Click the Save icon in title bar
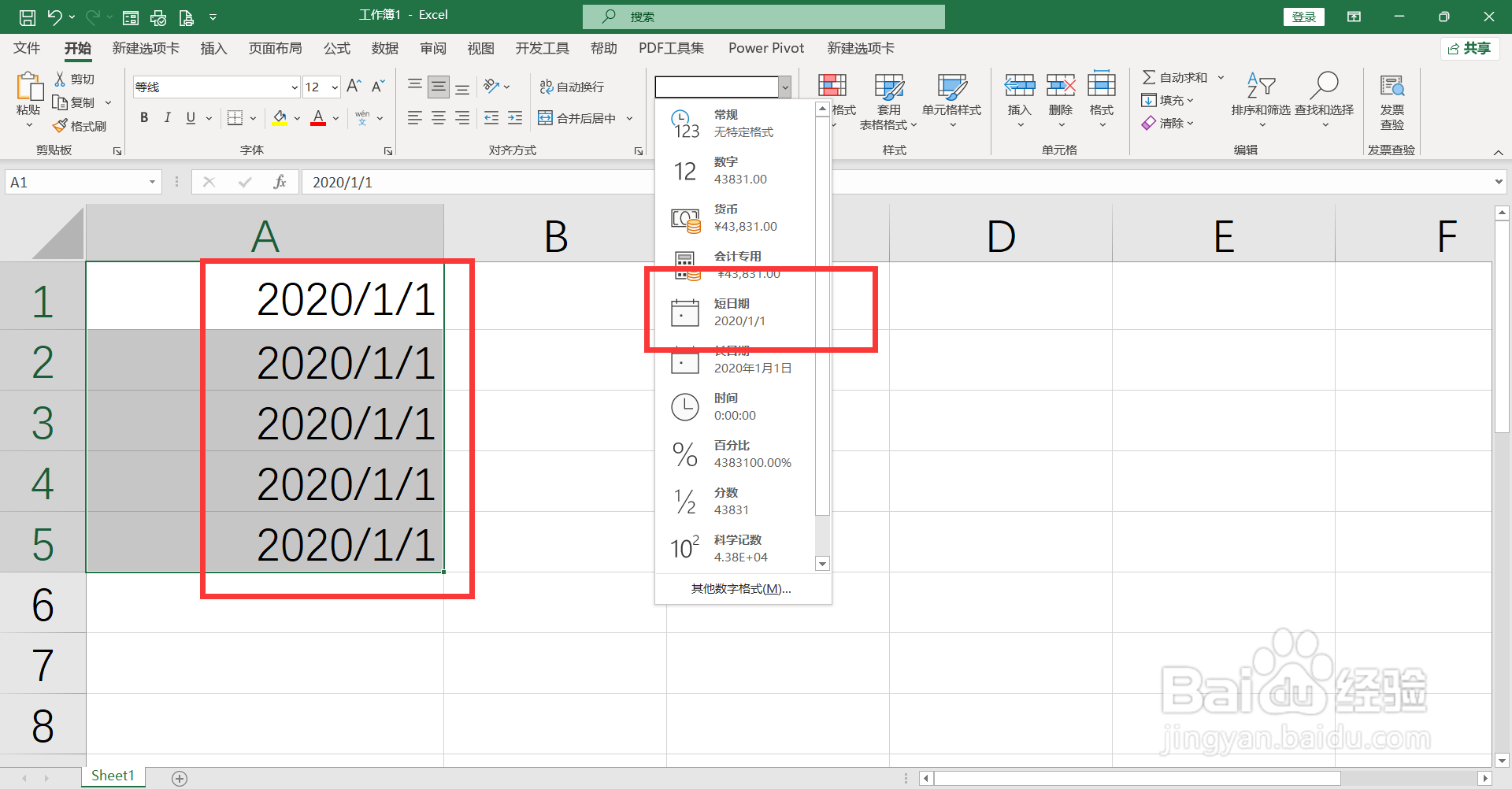 (27, 17)
